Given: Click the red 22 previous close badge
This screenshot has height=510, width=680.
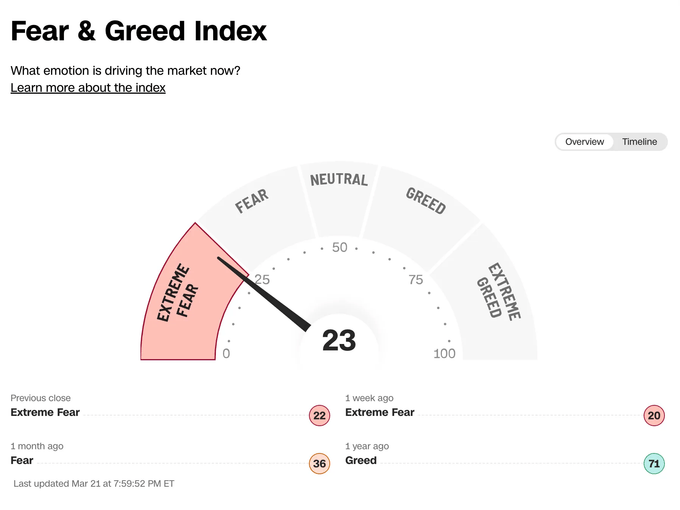Looking at the screenshot, I should pos(319,415).
